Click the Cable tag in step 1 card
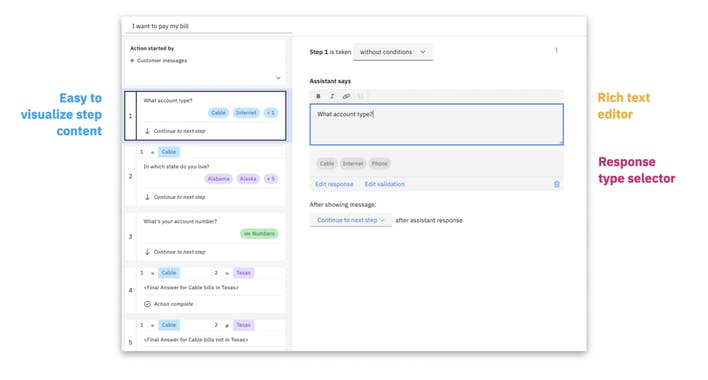 (219, 113)
